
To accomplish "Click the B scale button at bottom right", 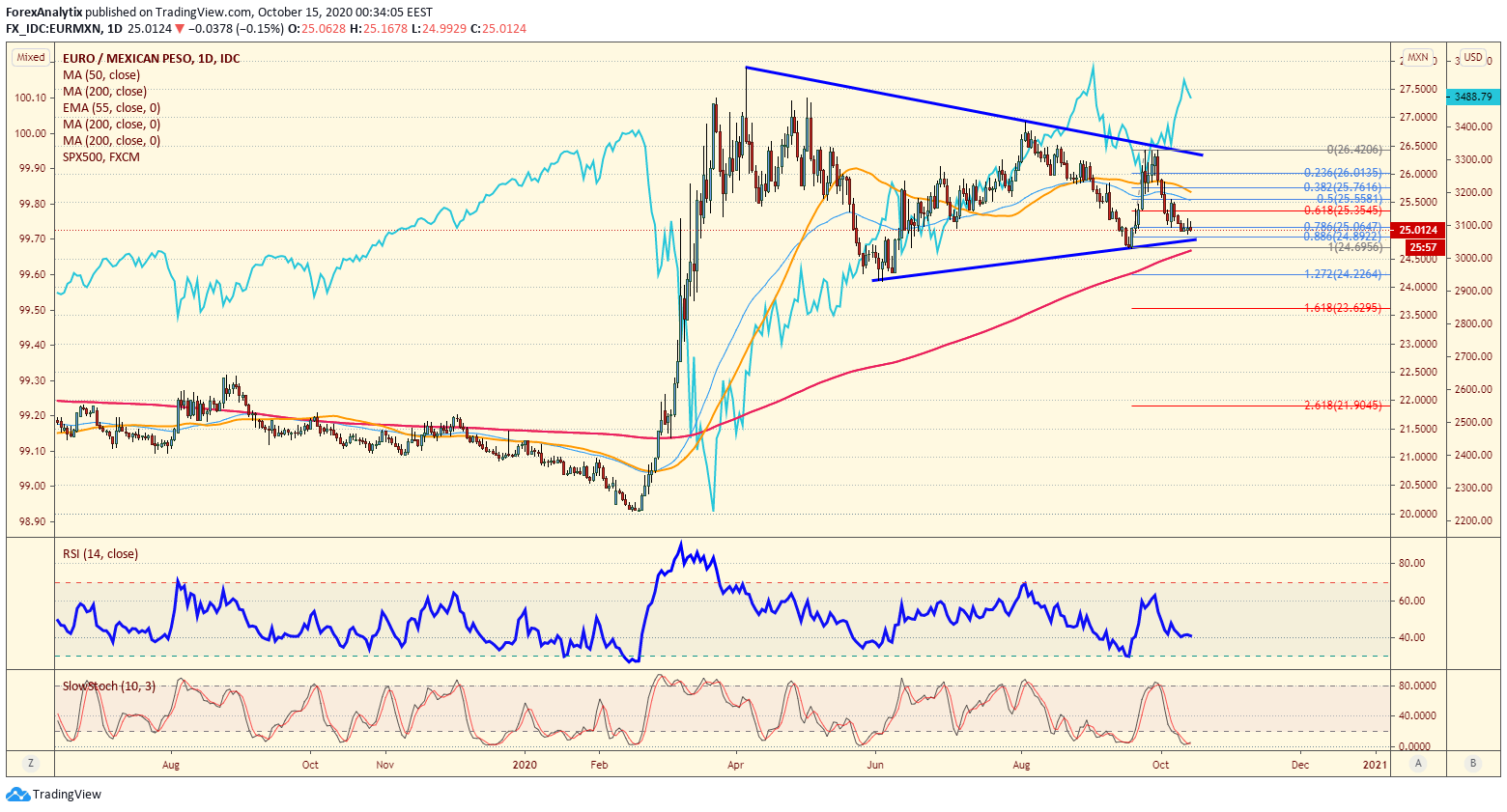I will pos(1473,763).
